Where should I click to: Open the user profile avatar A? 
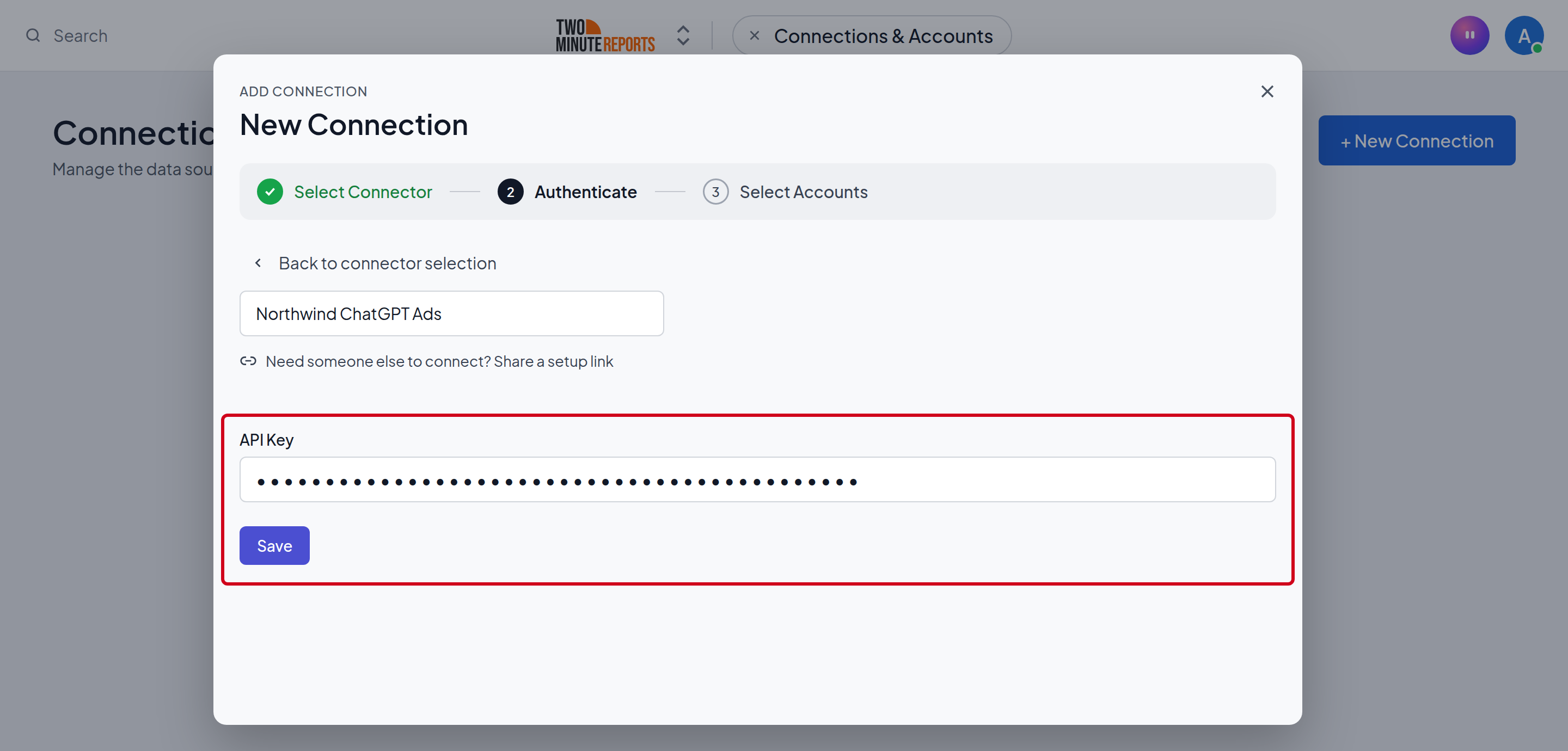[1523, 35]
